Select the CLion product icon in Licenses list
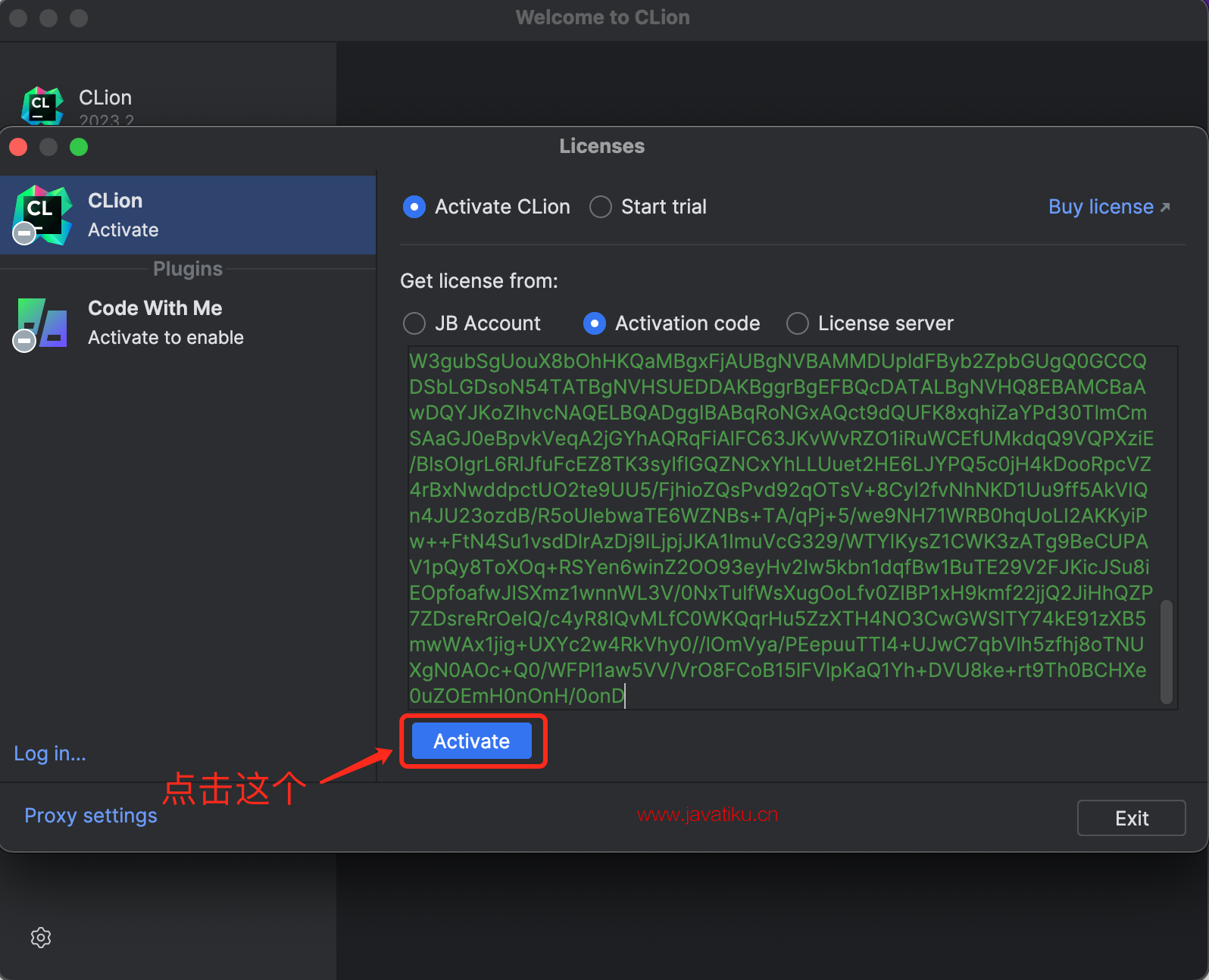Viewport: 1209px width, 980px height. (42, 215)
